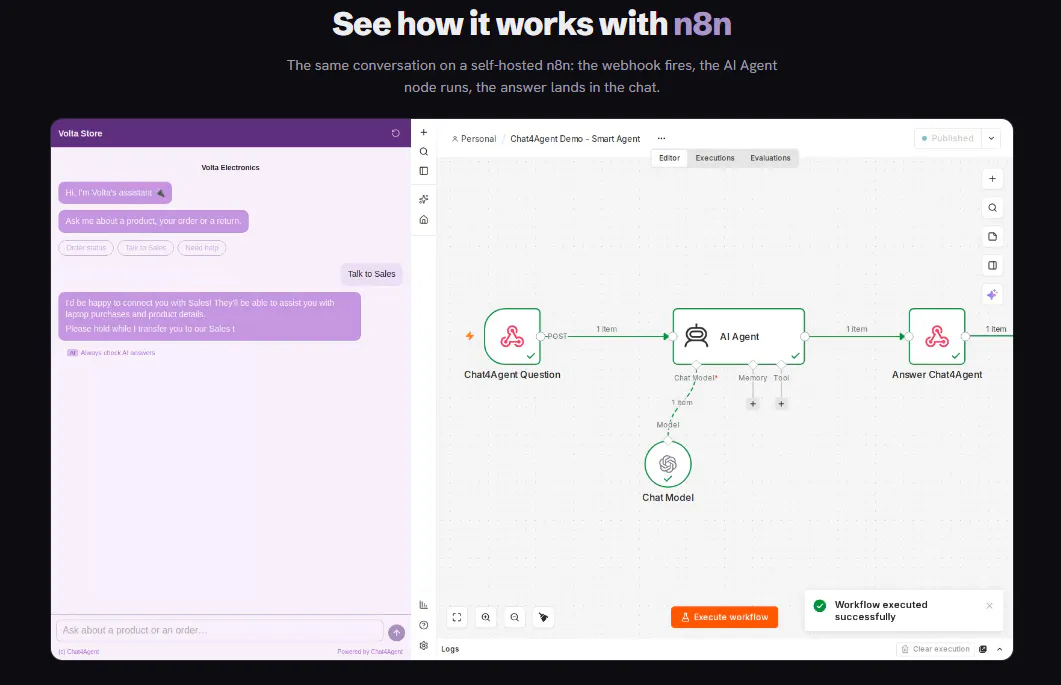Open insights chart icon in sidebar
1061x685 pixels.
pos(424,604)
